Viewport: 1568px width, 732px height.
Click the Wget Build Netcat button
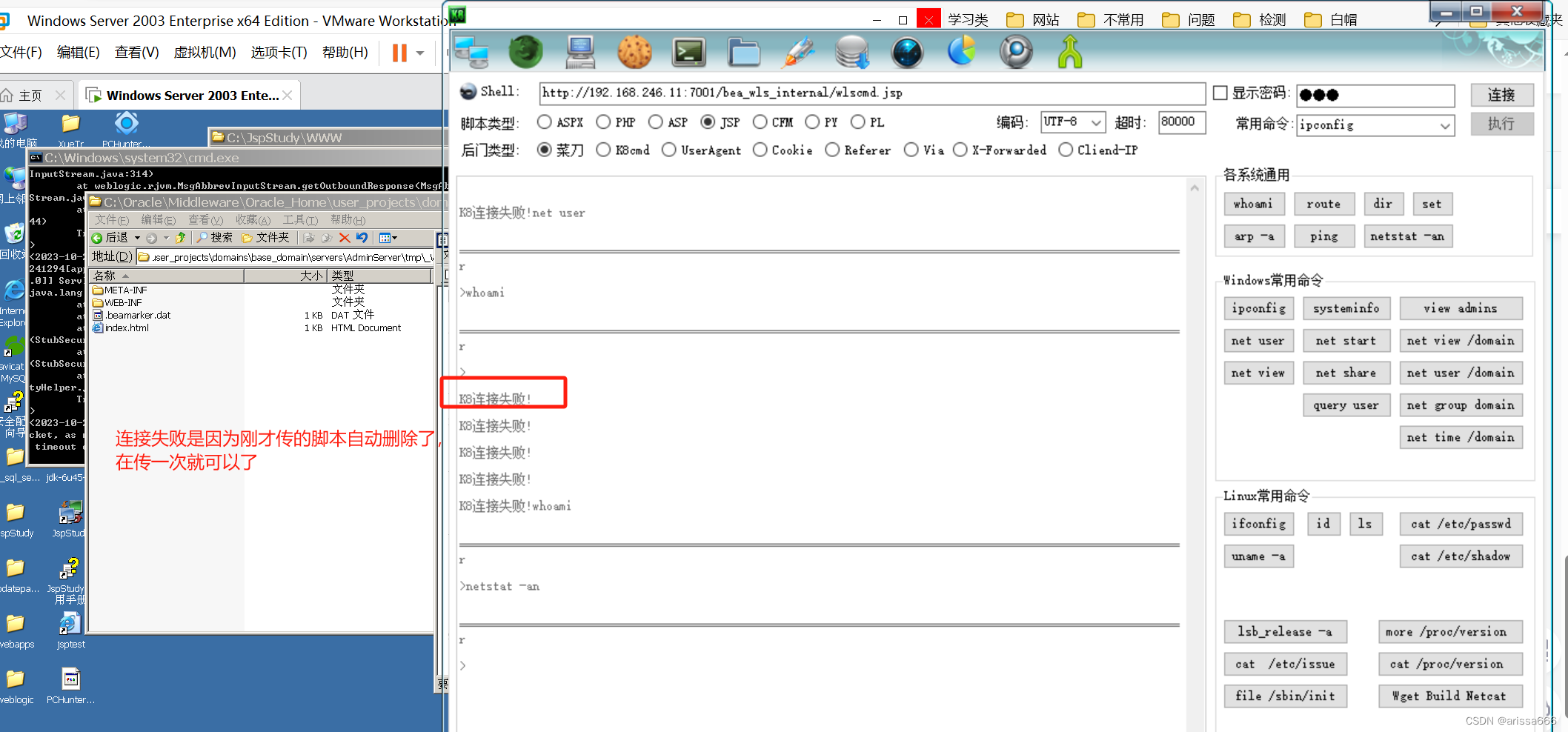1450,696
